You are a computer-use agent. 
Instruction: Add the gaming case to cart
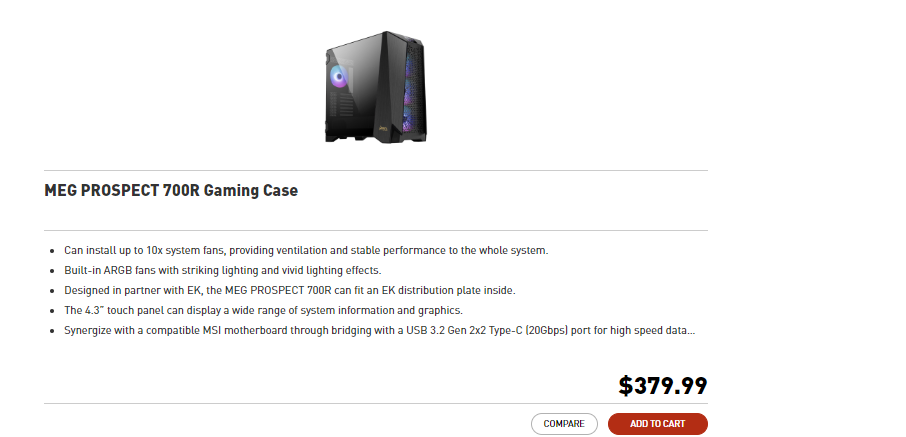(657, 424)
